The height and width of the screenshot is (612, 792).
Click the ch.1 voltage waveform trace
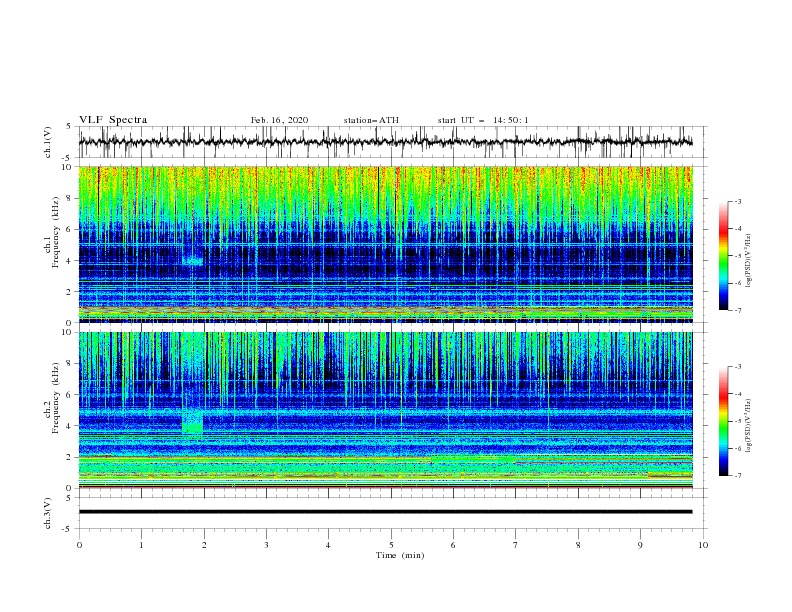(x=385, y=142)
